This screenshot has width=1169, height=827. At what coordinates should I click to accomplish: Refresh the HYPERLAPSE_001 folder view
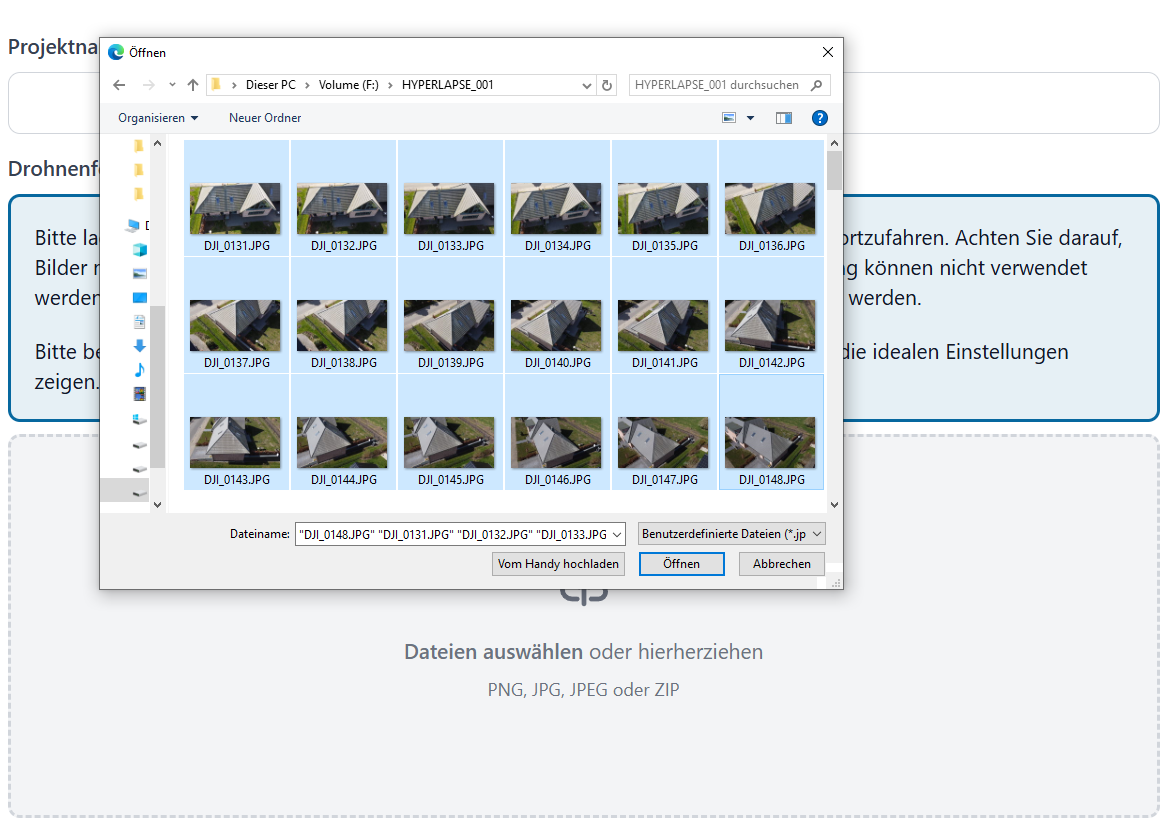click(607, 85)
